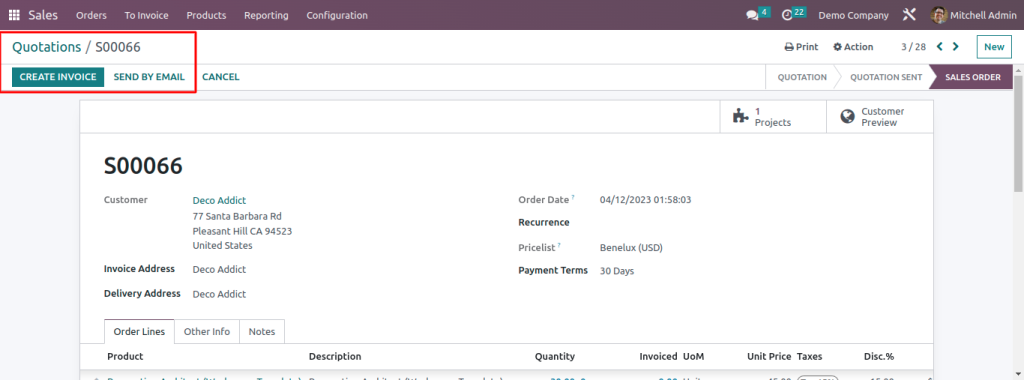The image size is (1024, 380).
Task: Select the Quotation status stage
Action: coord(802,77)
